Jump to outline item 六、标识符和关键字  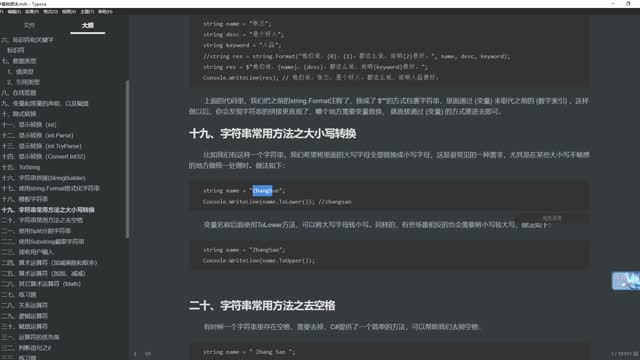click(x=28, y=40)
